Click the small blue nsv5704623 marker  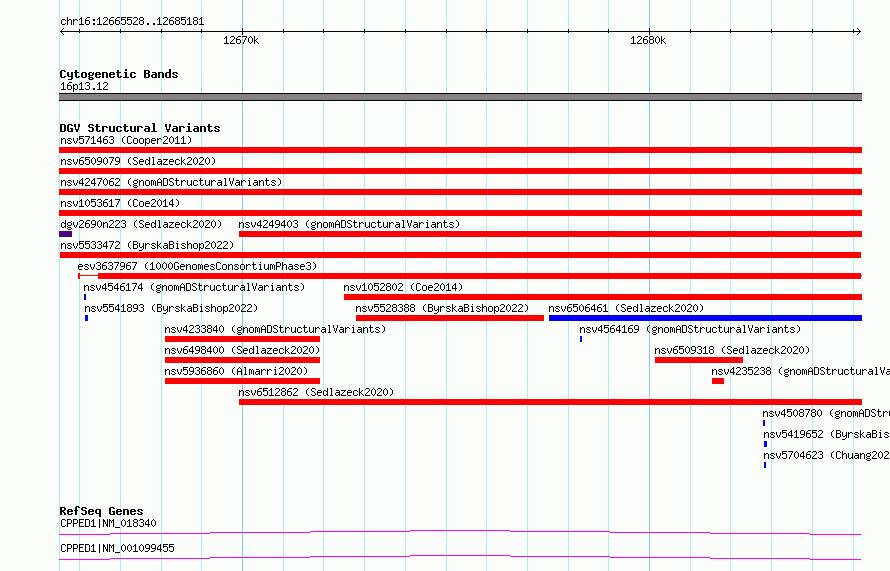click(x=765, y=465)
